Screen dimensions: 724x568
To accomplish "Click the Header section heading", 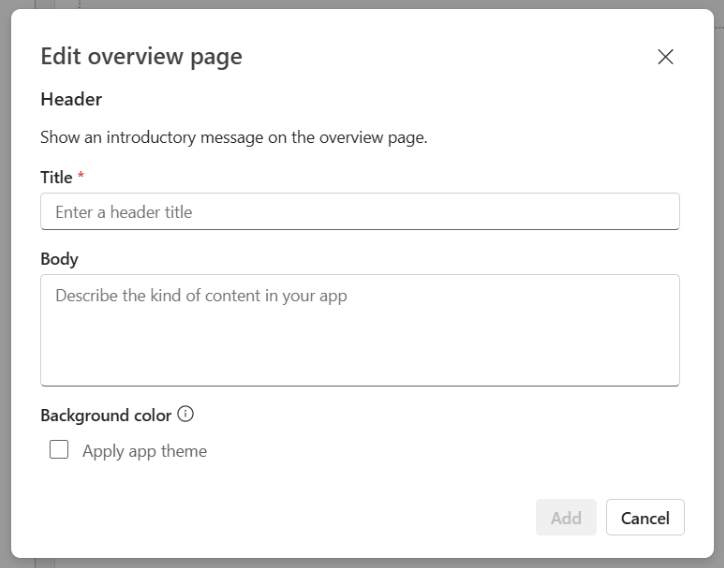I will (71, 99).
